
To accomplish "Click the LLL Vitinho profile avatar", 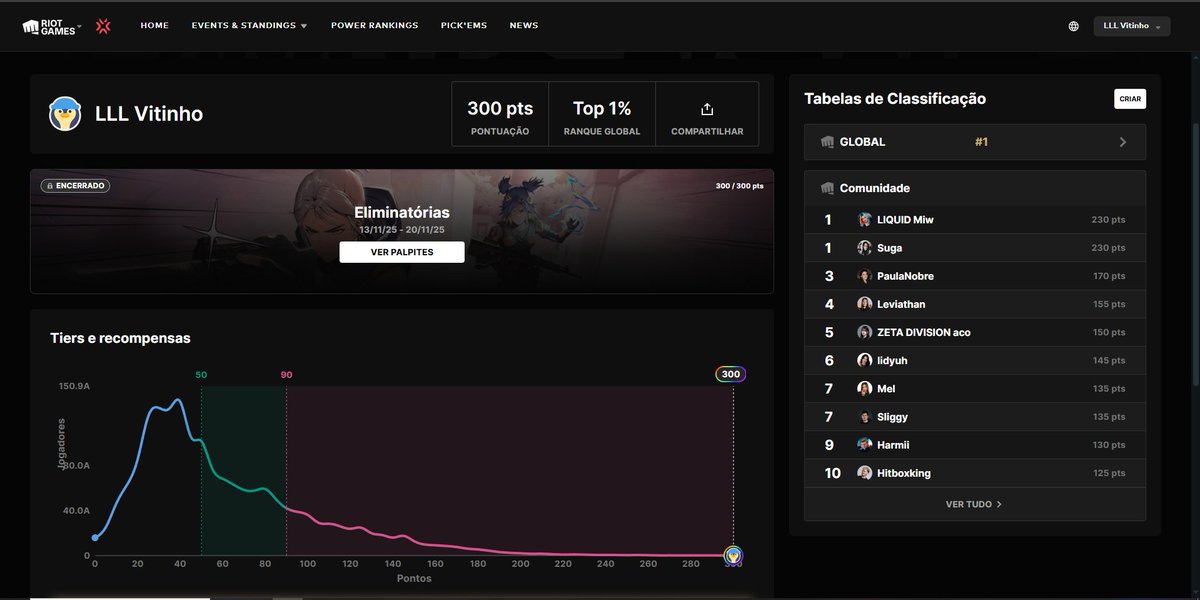I will click(65, 114).
